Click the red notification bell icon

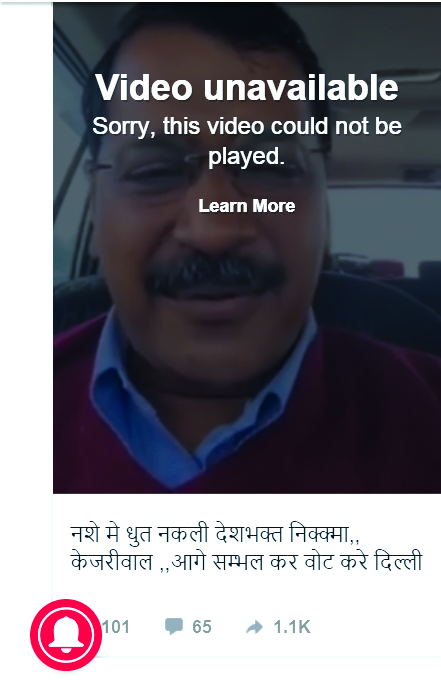(66, 635)
